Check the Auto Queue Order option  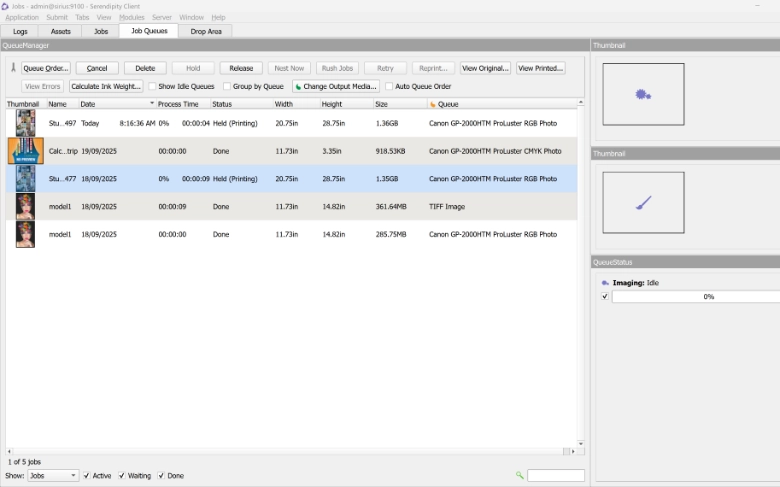tap(389, 87)
